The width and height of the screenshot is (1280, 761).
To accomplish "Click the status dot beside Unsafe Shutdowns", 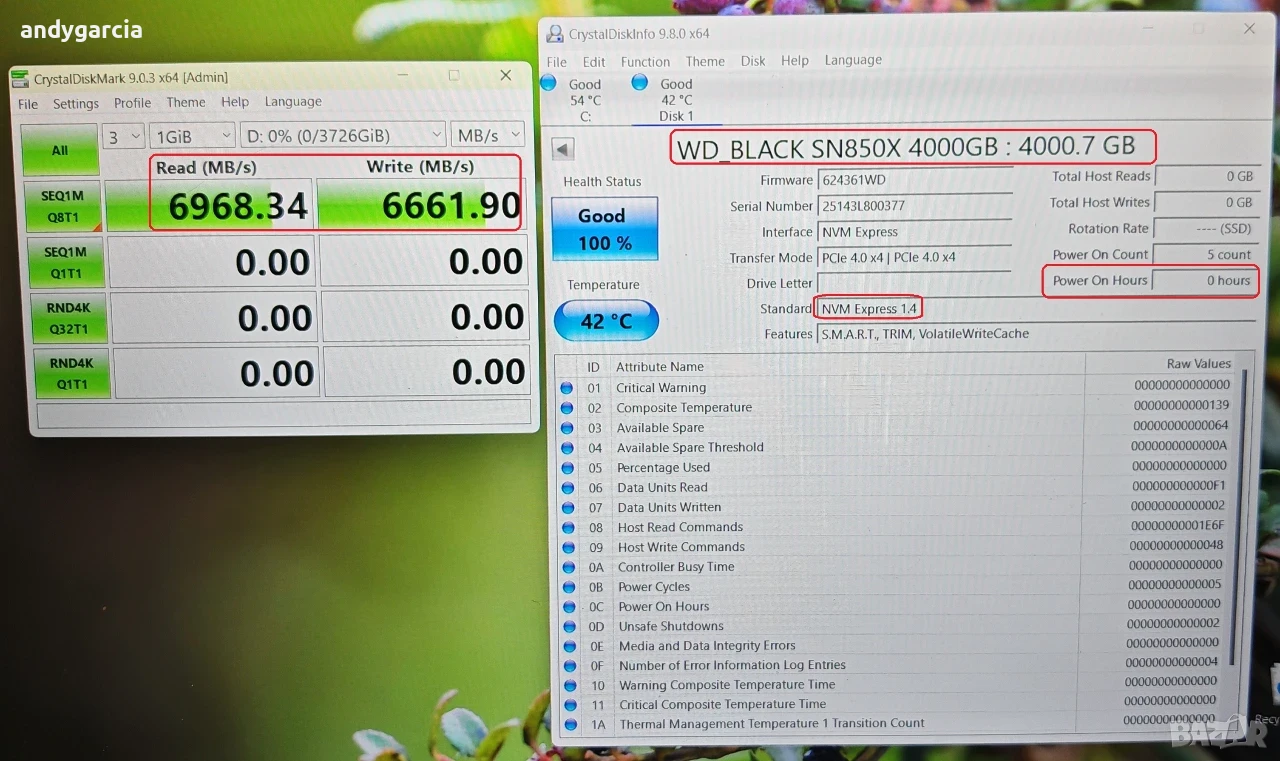I will point(569,626).
